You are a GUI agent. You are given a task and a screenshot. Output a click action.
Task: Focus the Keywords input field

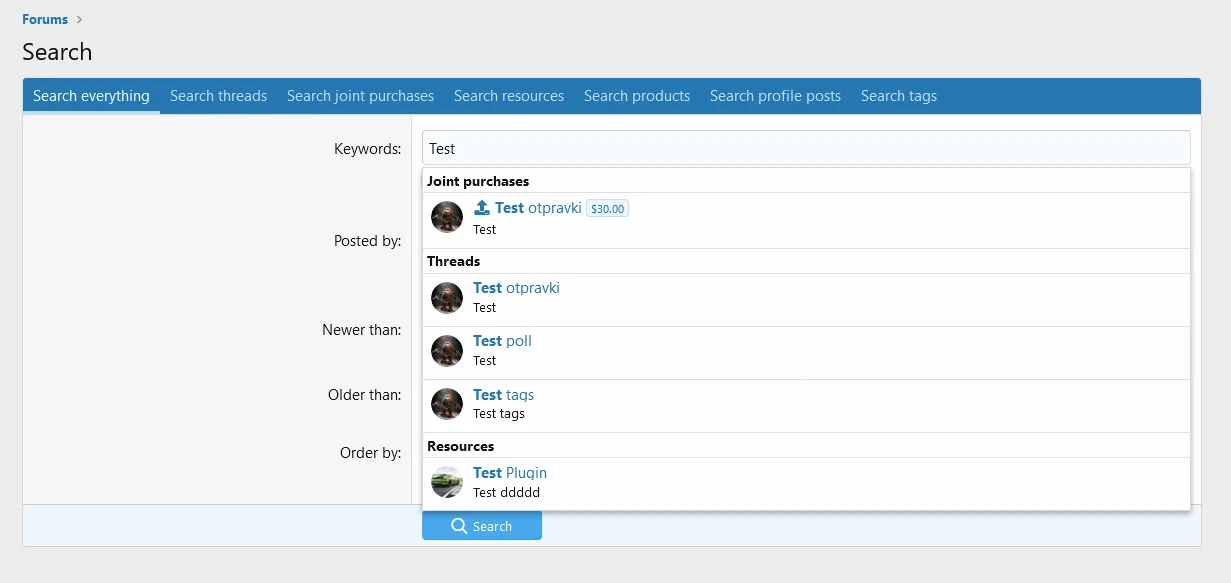[805, 148]
